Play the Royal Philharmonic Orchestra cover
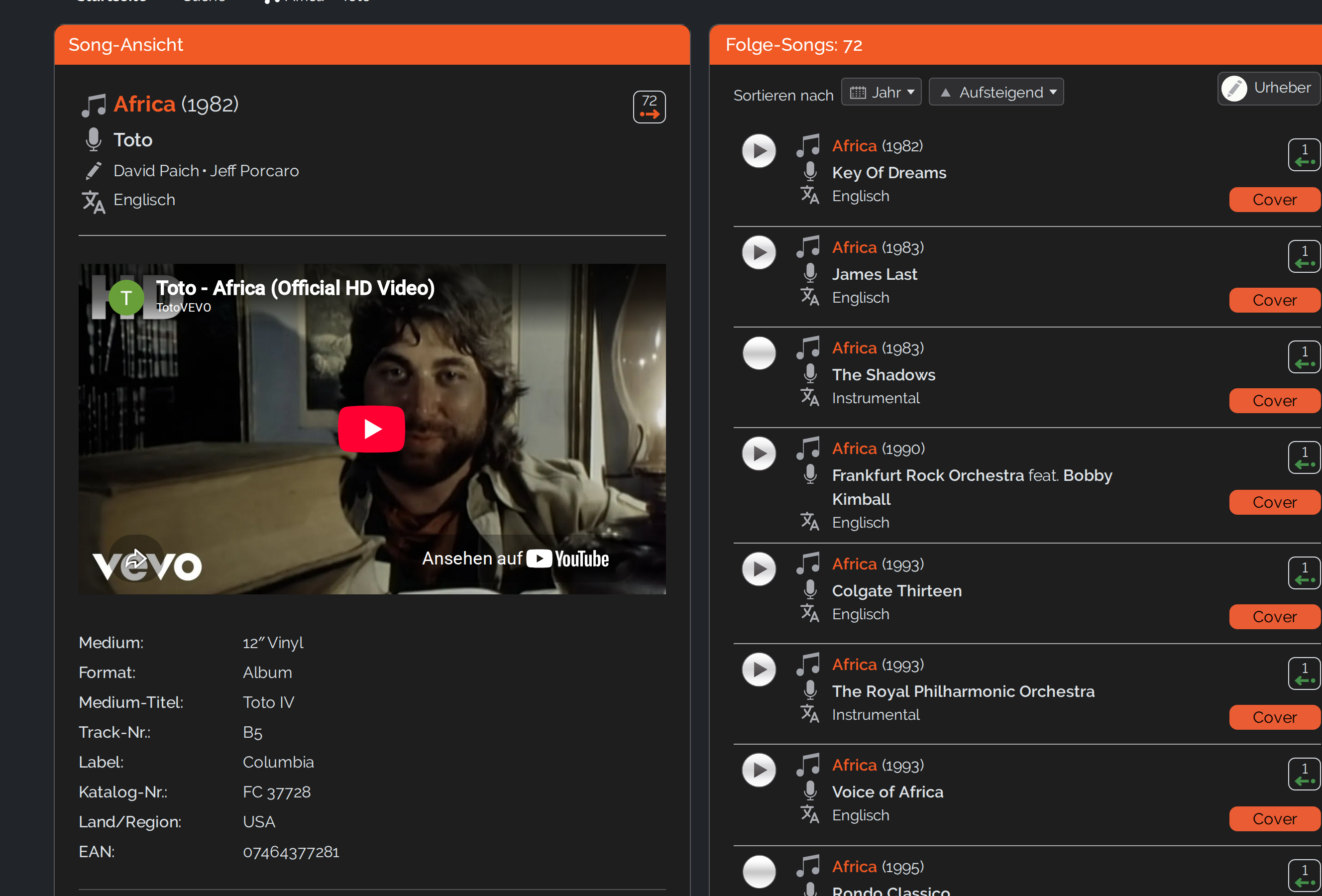The image size is (1322, 896). 759,670
